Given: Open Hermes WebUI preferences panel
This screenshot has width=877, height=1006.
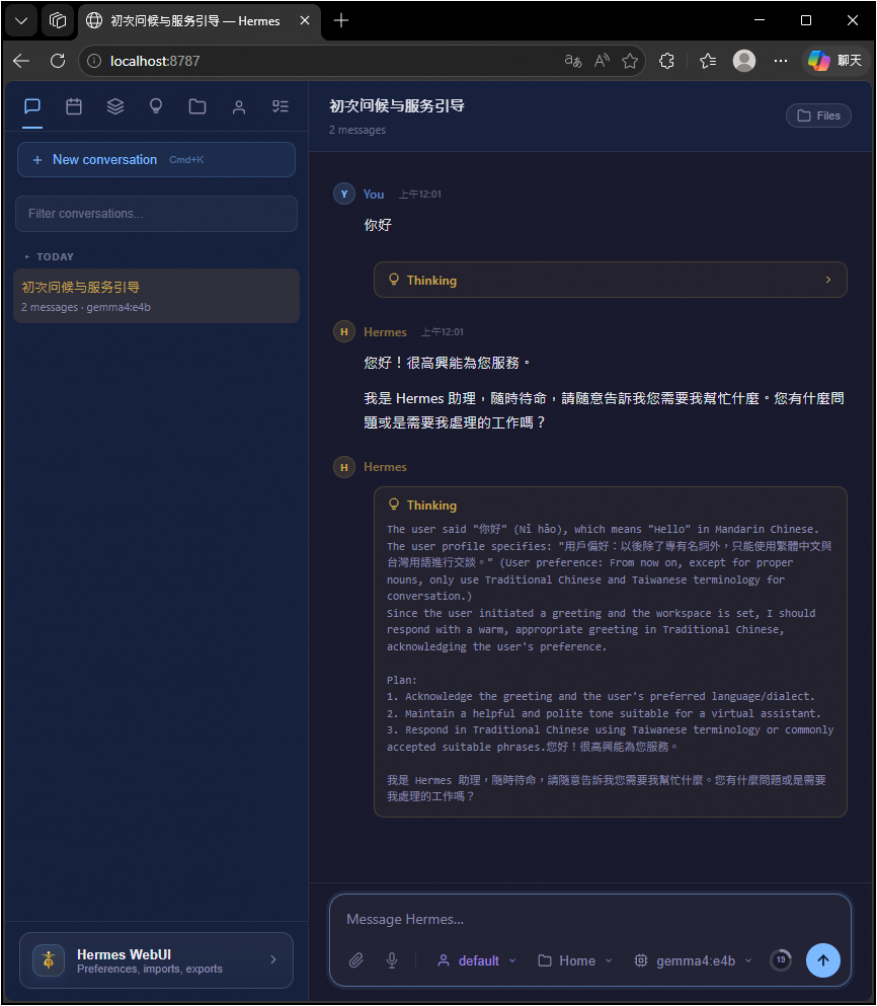Looking at the screenshot, I should 156,961.
